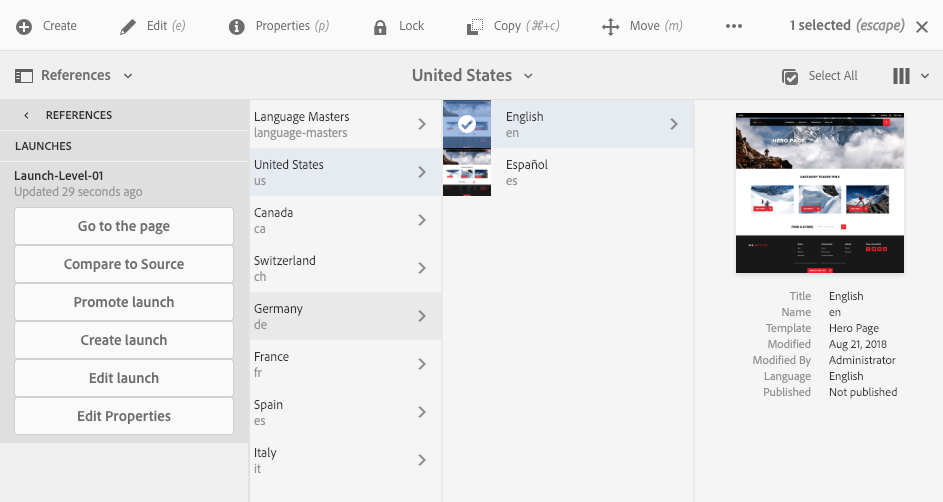Click the Move arrows icon

(x=611, y=26)
